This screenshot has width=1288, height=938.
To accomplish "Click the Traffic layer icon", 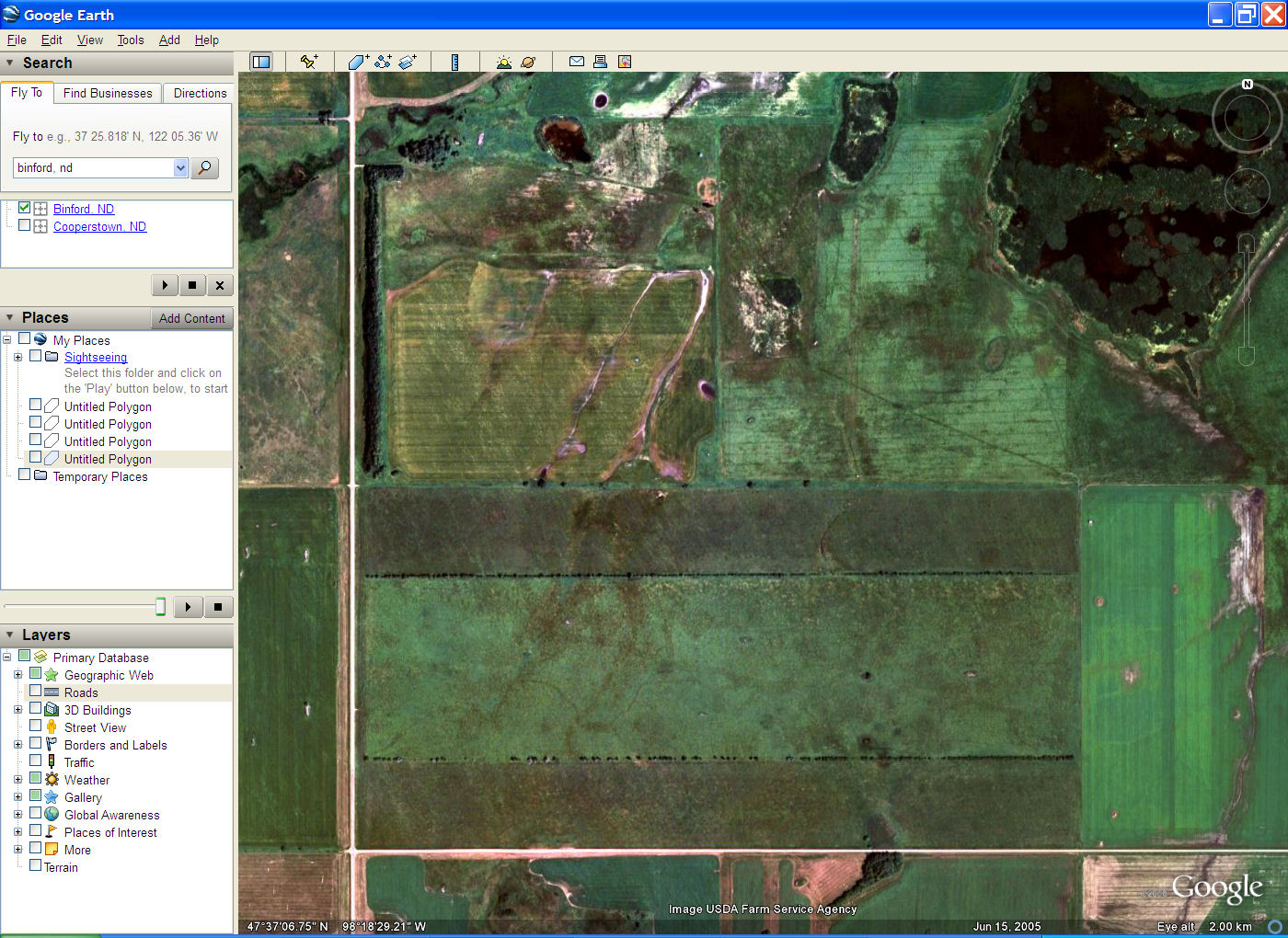I will click(x=52, y=762).
